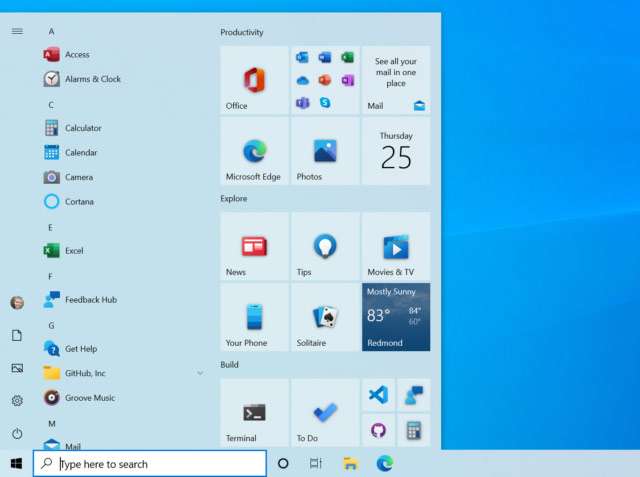This screenshot has width=640, height=477.
Task: Click the 'Type here to search' box
Action: point(150,464)
